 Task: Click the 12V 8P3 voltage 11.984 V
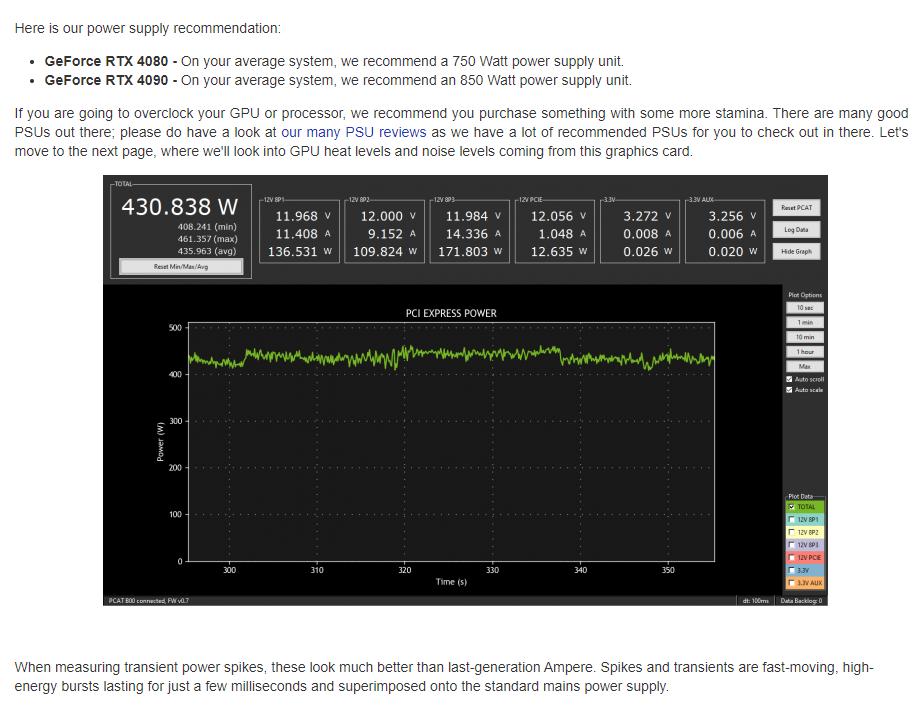coord(472,216)
